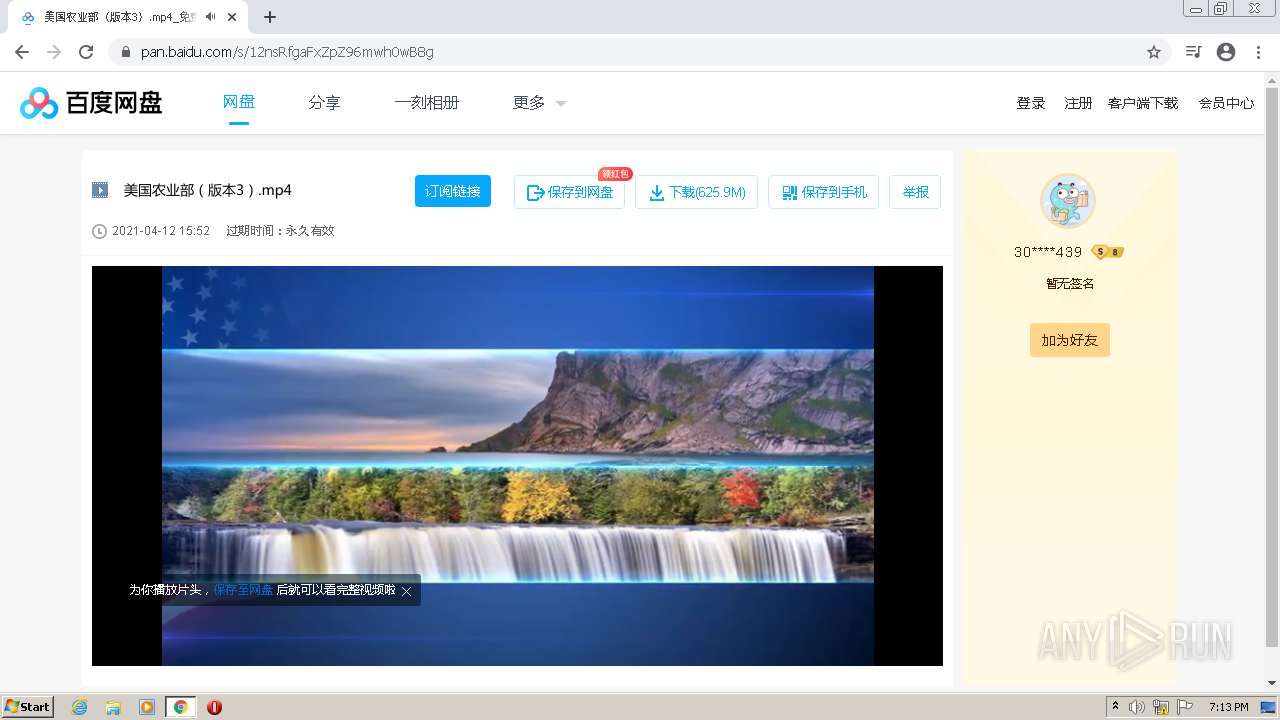Click the clock icon beside the share date

pyautogui.click(x=99, y=231)
